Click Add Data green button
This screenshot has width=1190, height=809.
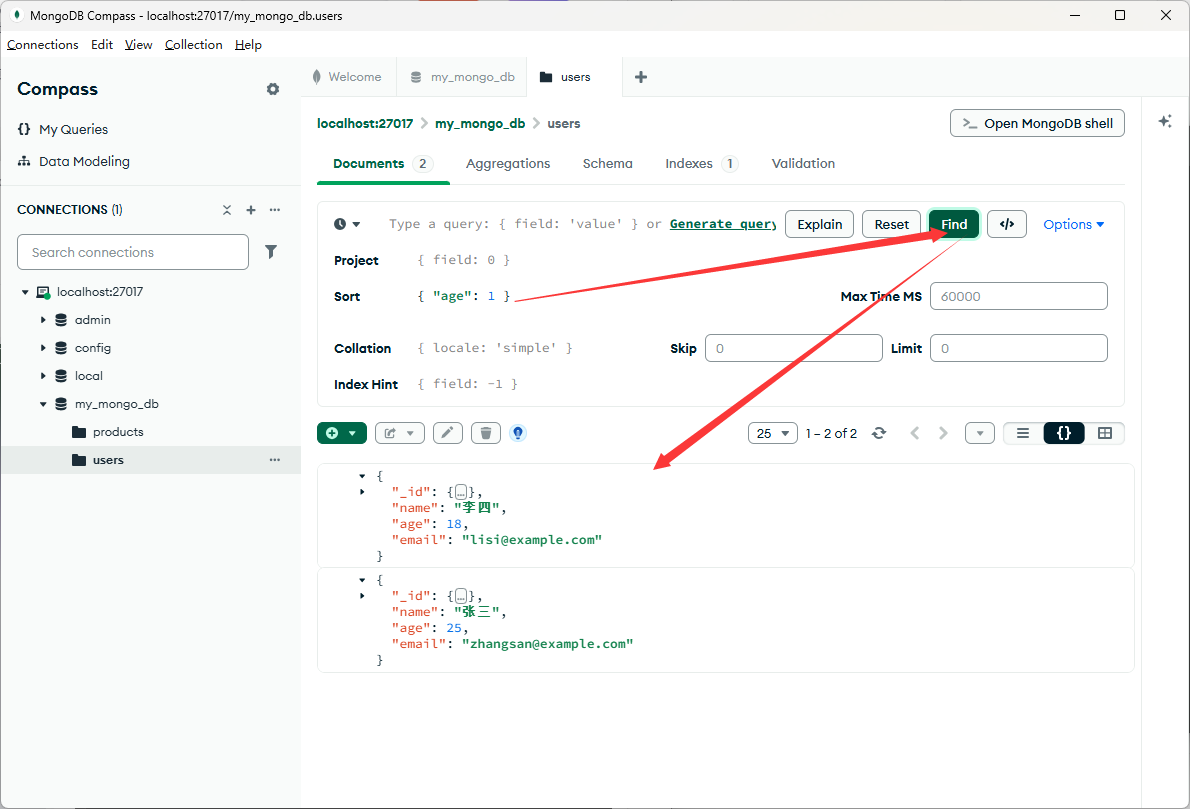[x=342, y=433]
